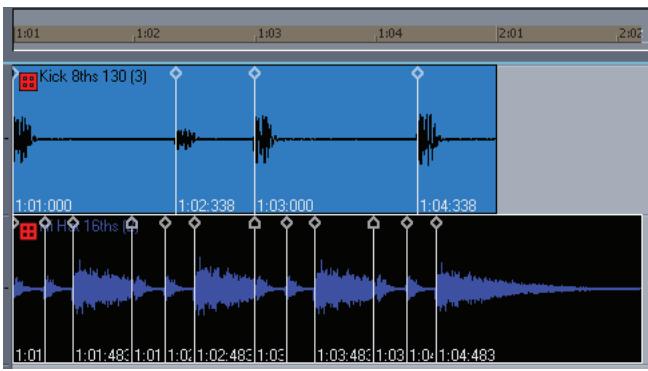Click the 1:02:483 label in the hi-hat clip
This screenshot has width=648, height=371.
click(224, 355)
